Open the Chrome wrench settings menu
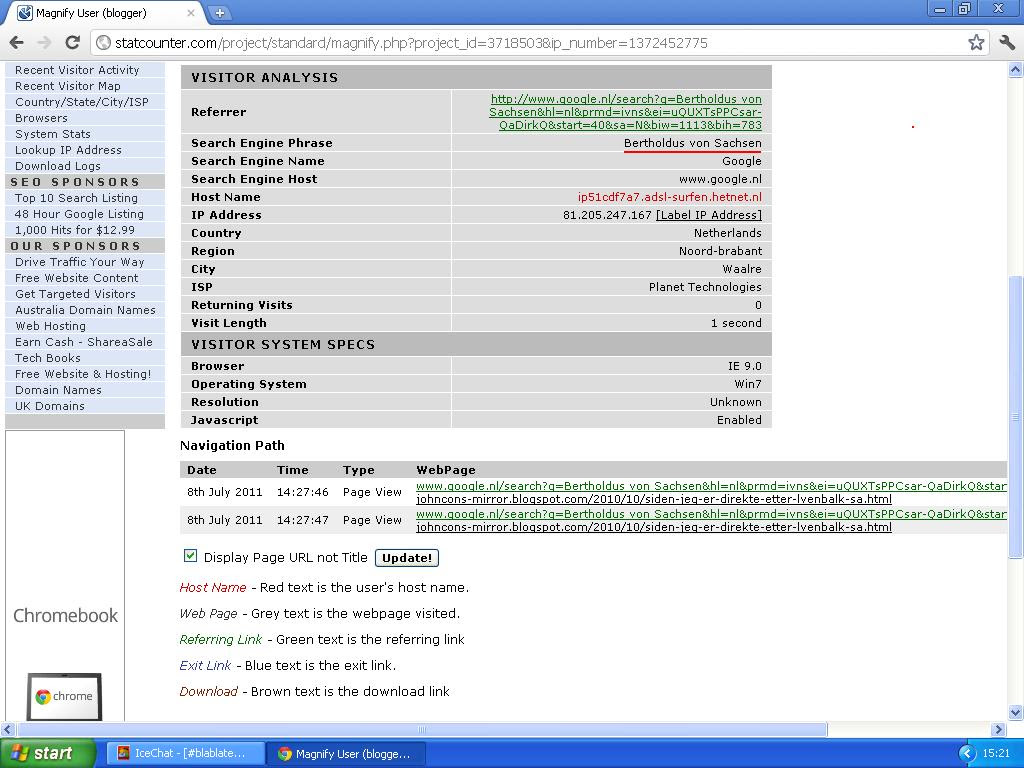Image resolution: width=1024 pixels, height=768 pixels. pyautogui.click(x=1006, y=43)
